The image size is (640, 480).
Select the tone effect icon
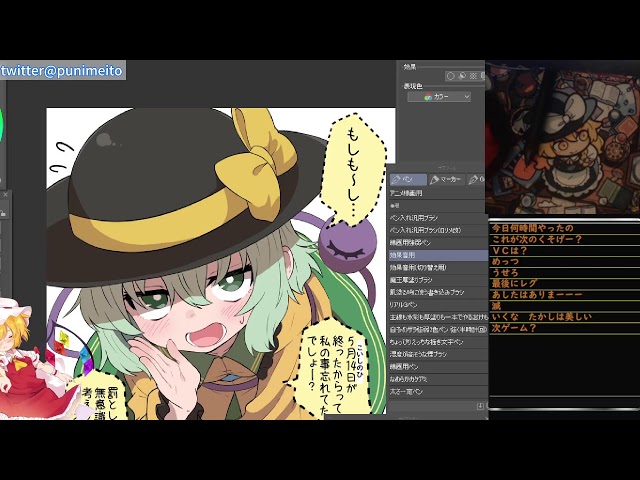(x=462, y=76)
